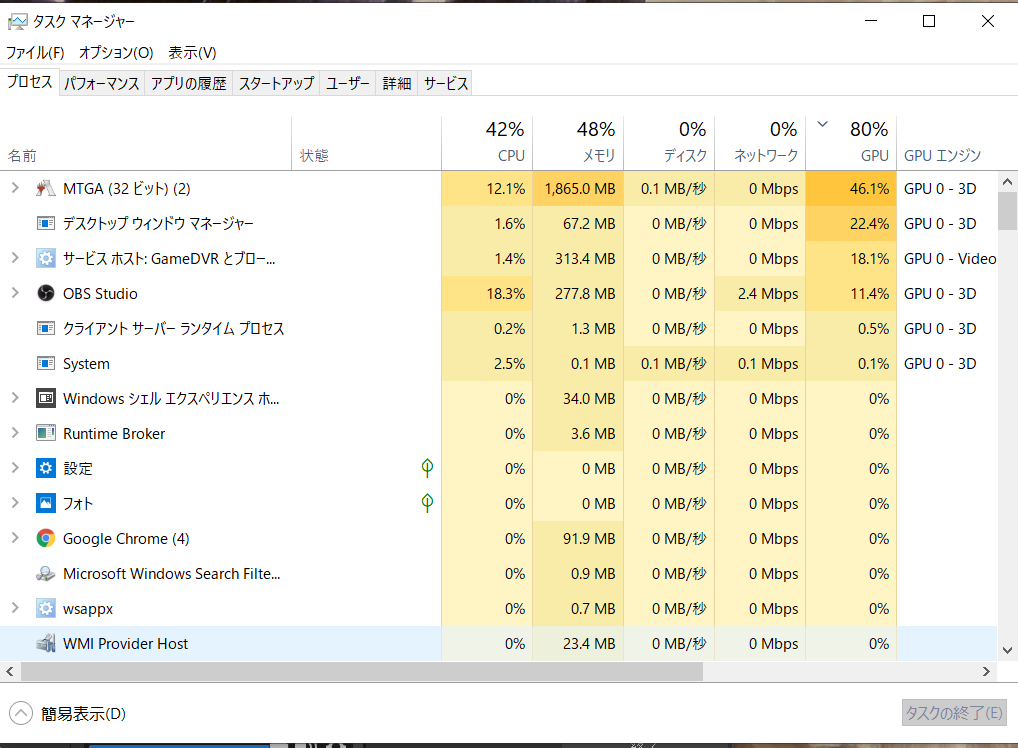
Task: Click the WMI Provider Host icon
Action: click(x=45, y=644)
